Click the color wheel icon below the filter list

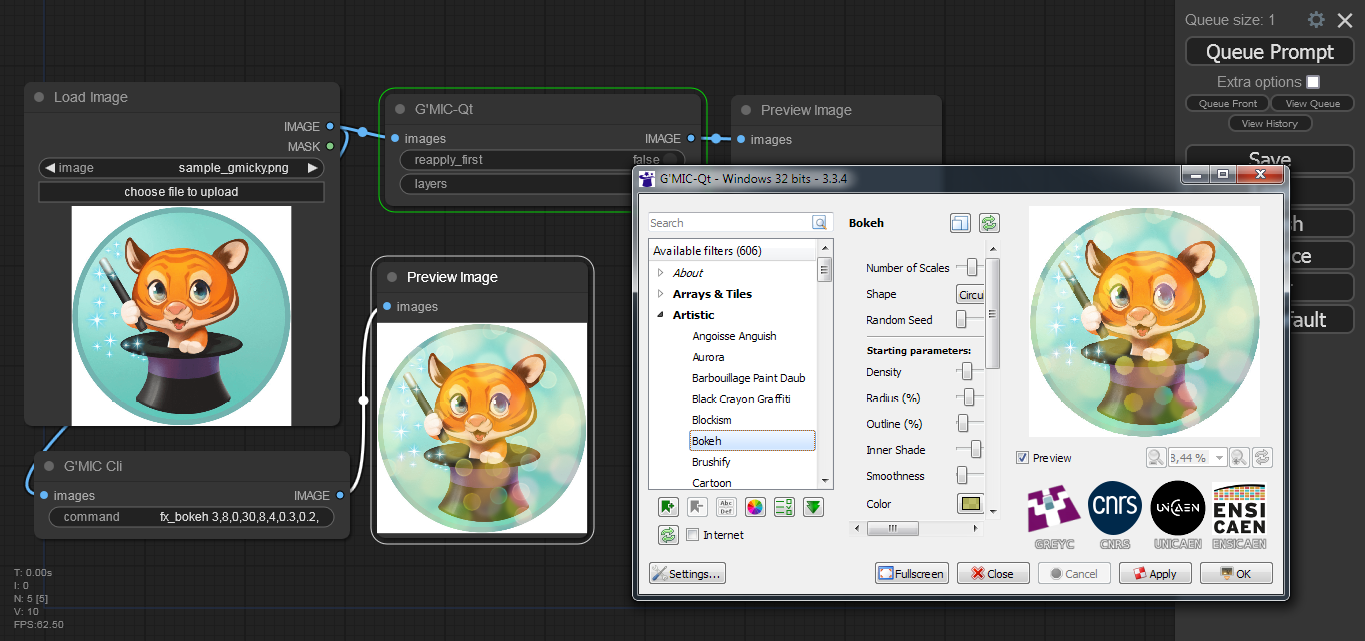(x=755, y=506)
